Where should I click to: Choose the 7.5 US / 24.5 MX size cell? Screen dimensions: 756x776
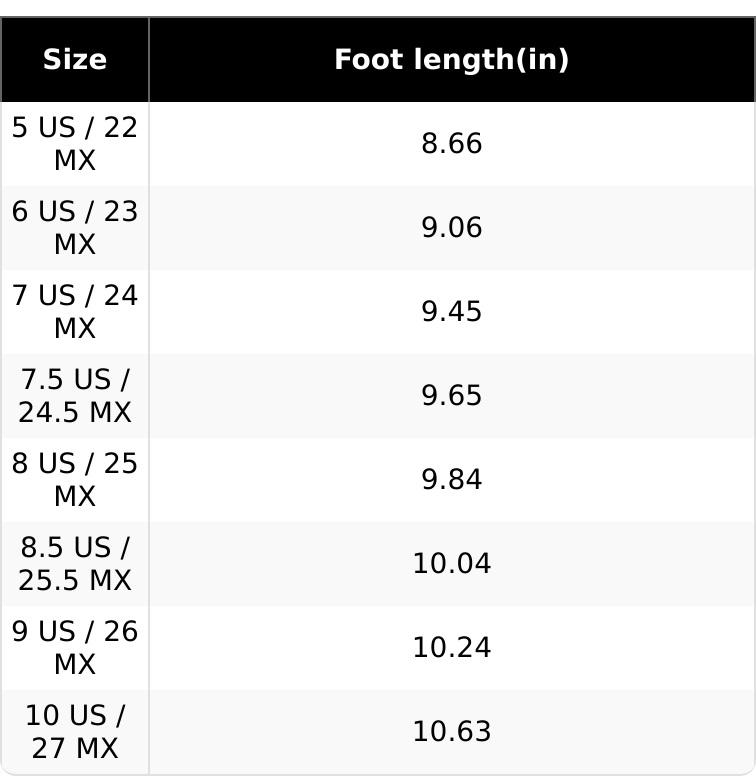pyautogui.click(x=75, y=396)
